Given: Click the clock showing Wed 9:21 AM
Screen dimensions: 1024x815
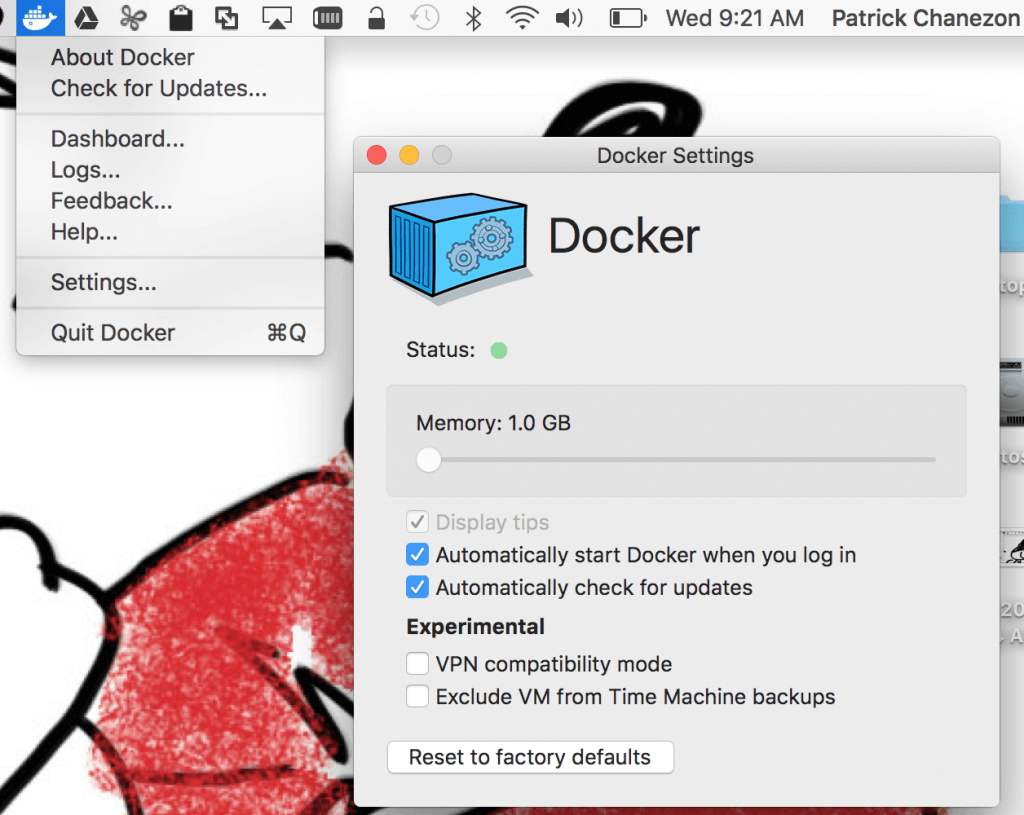Looking at the screenshot, I should [735, 18].
